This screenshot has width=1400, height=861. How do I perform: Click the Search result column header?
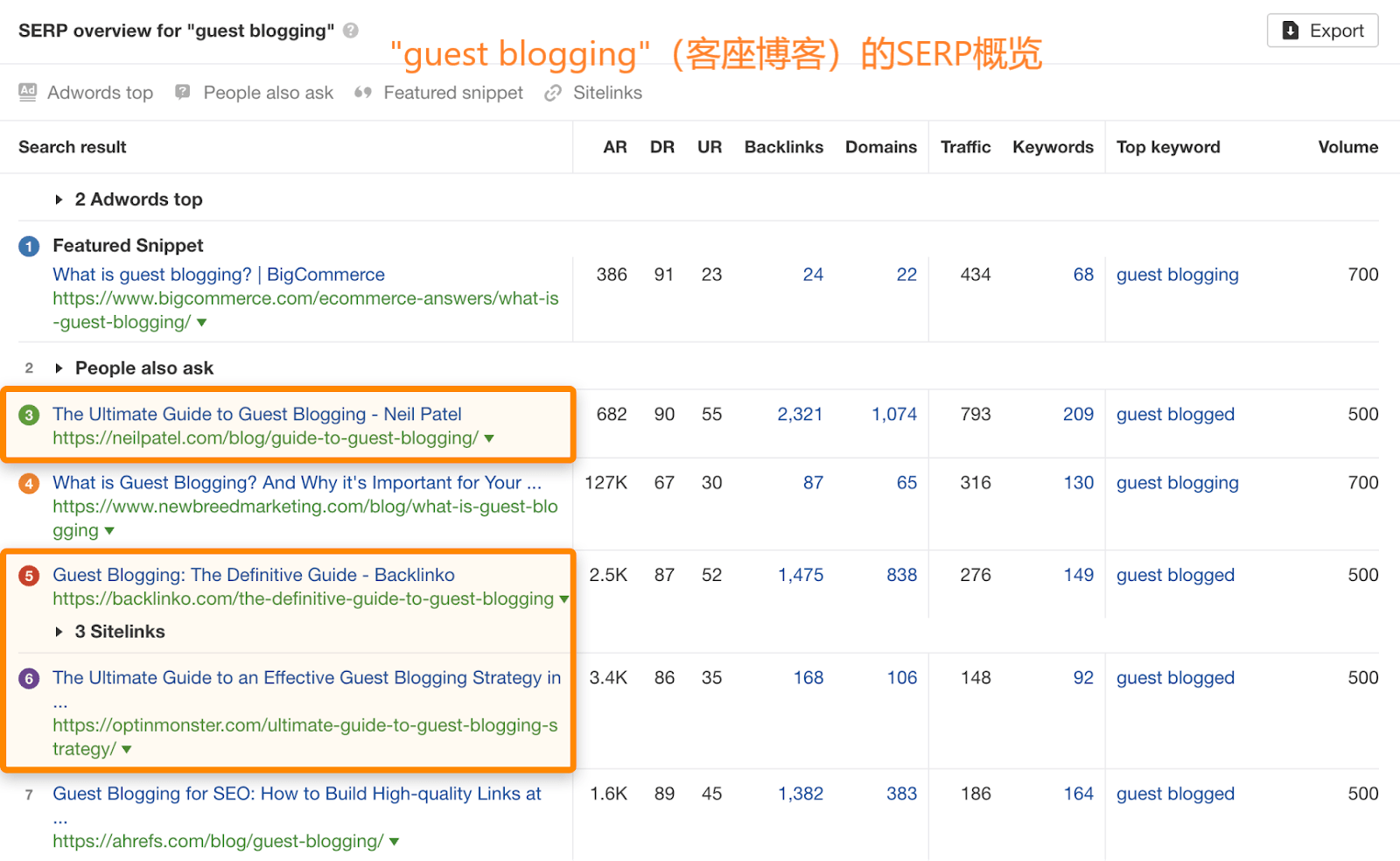[x=73, y=147]
